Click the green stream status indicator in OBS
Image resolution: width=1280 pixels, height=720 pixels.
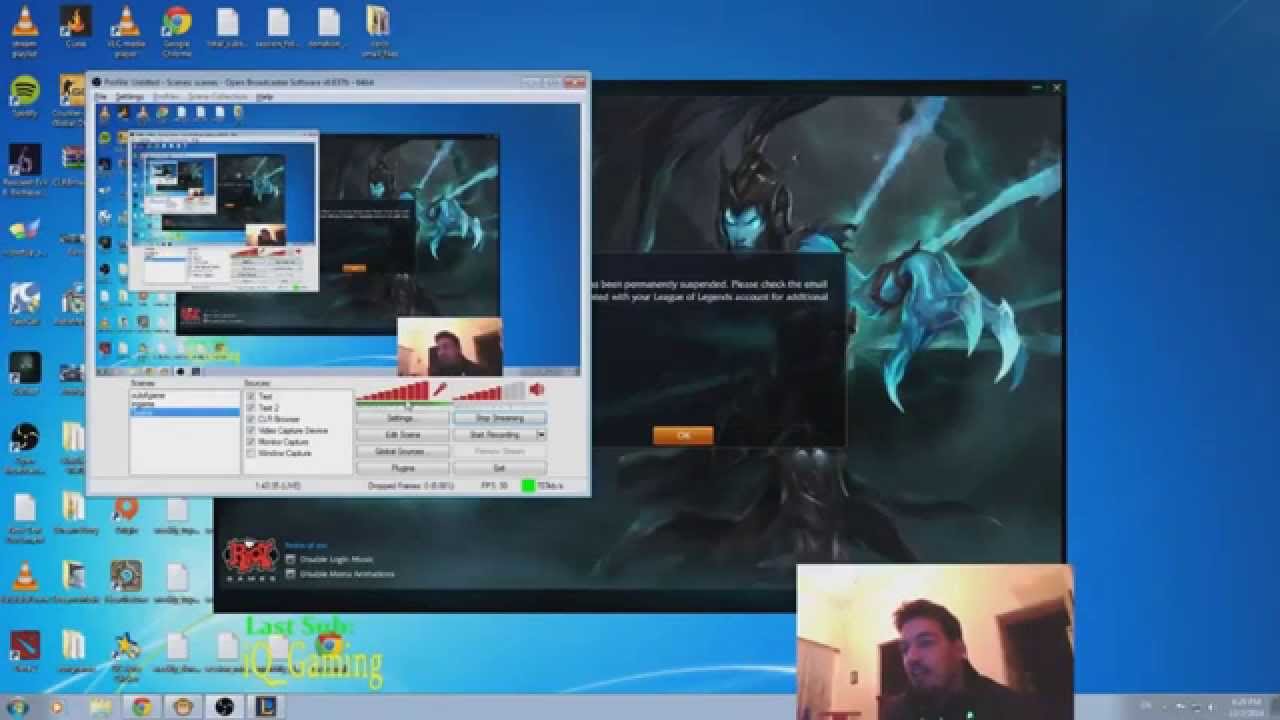[527, 486]
